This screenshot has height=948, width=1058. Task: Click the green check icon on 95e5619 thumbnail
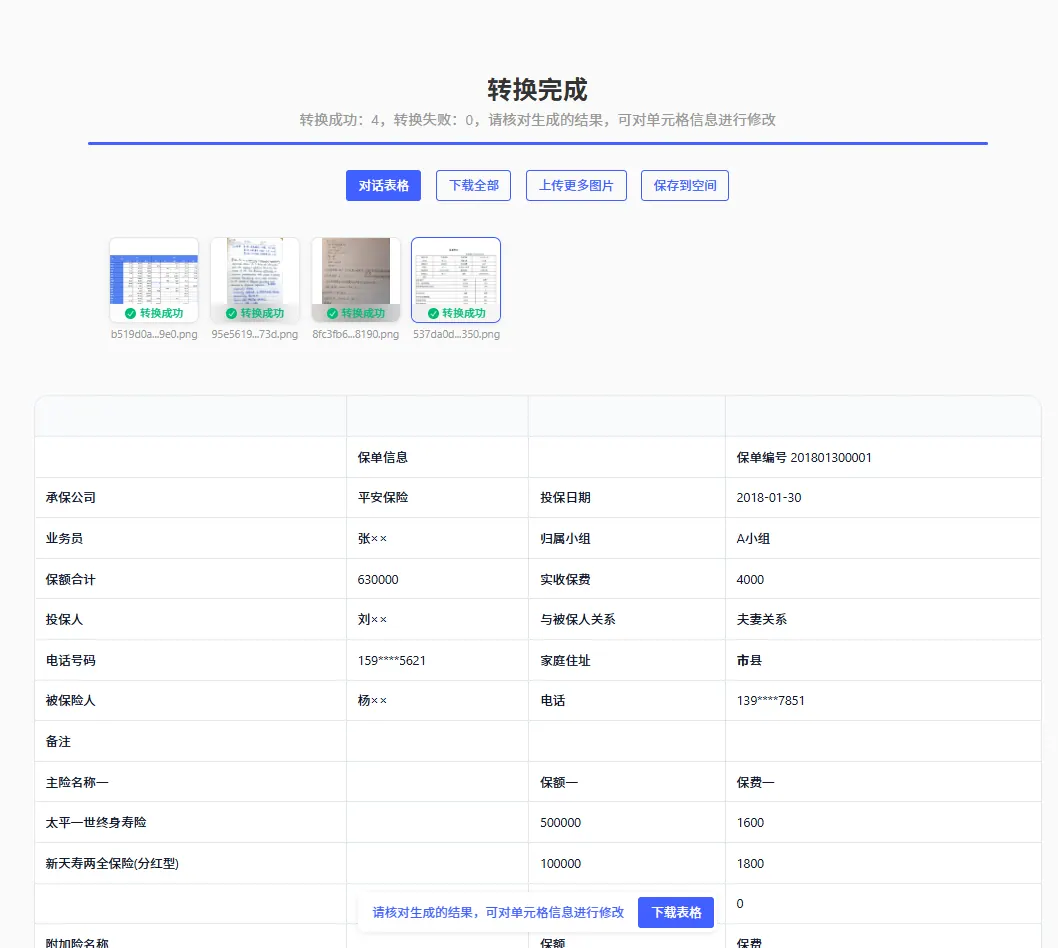click(x=231, y=313)
